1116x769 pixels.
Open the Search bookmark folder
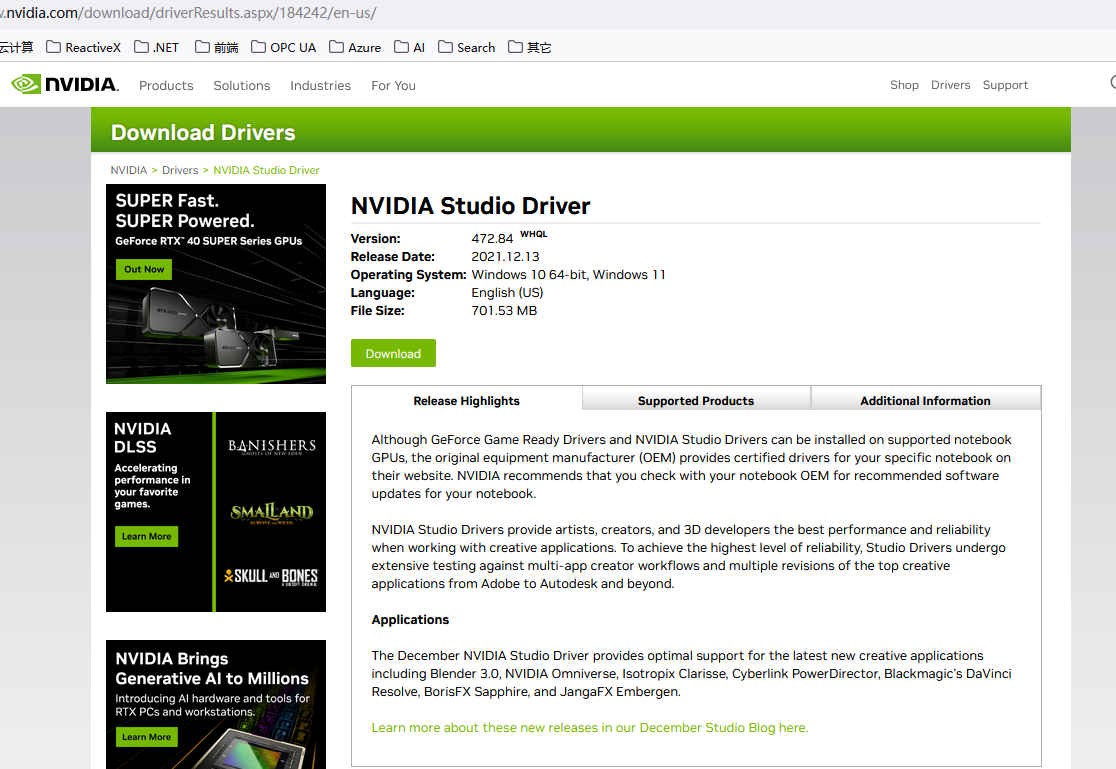pos(466,48)
